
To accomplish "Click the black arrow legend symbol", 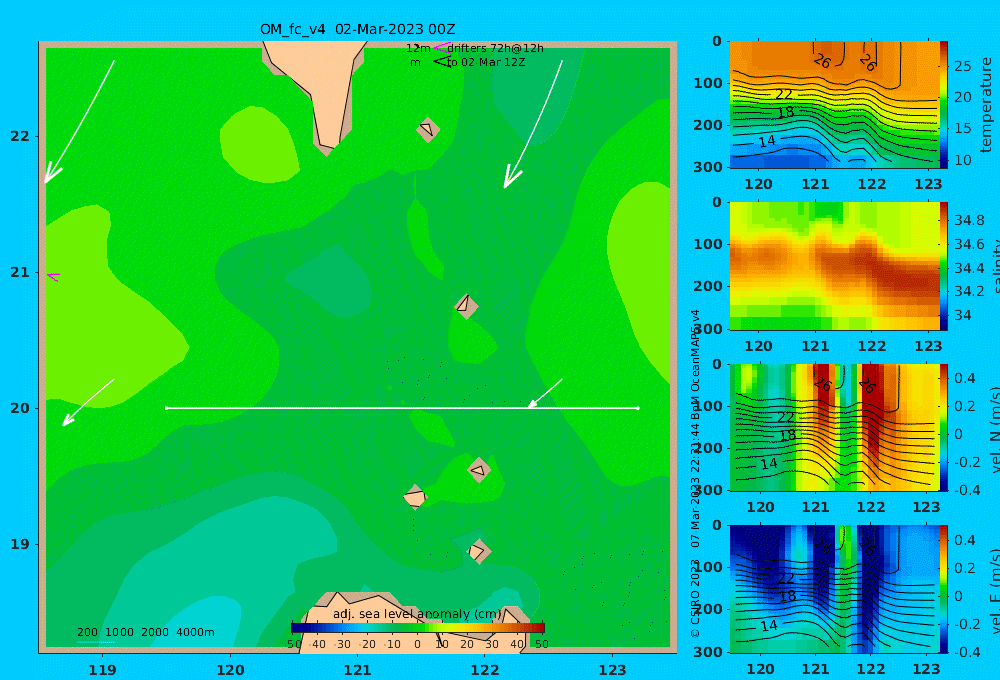I will pos(442,62).
